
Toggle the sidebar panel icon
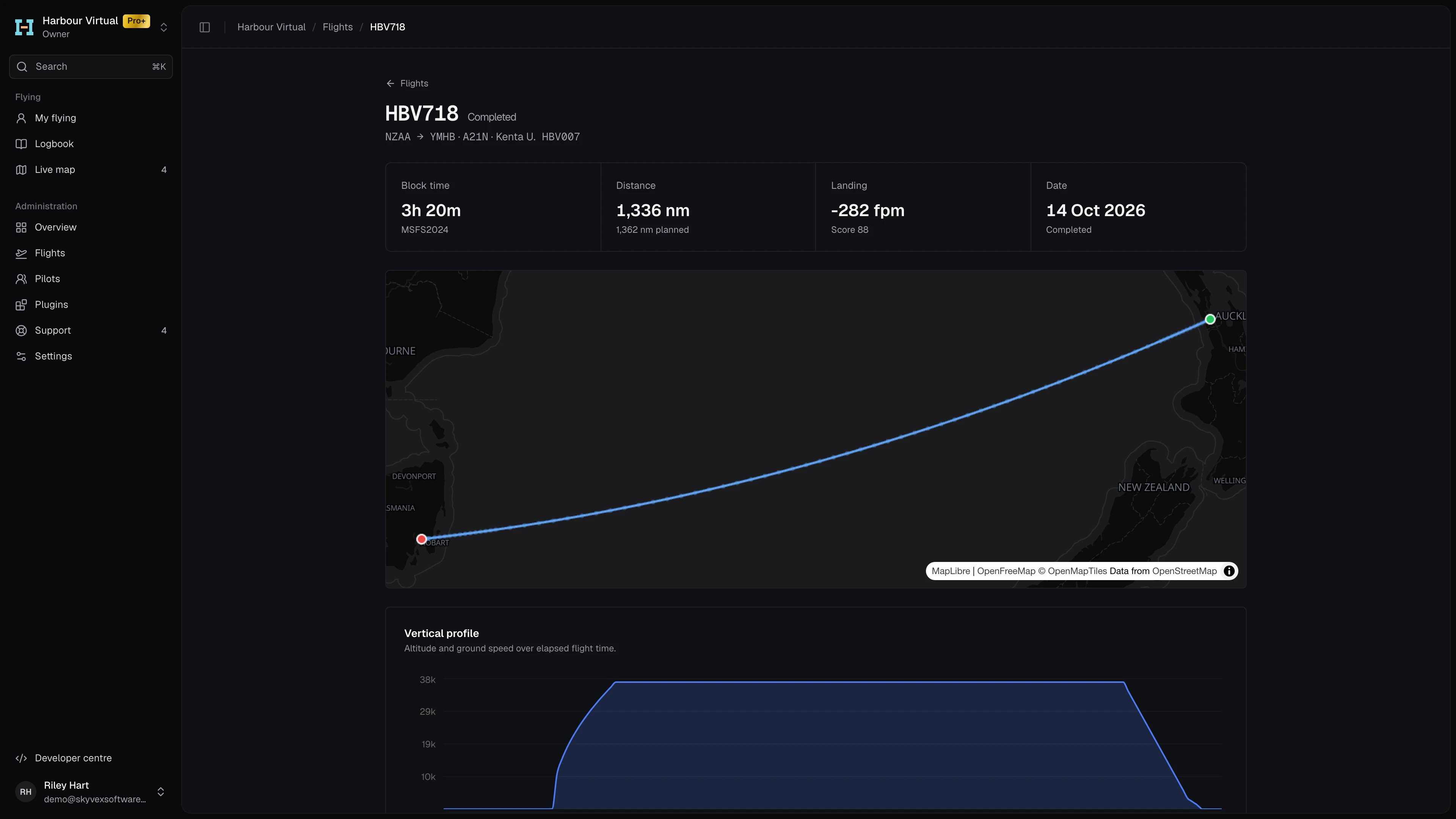(205, 27)
